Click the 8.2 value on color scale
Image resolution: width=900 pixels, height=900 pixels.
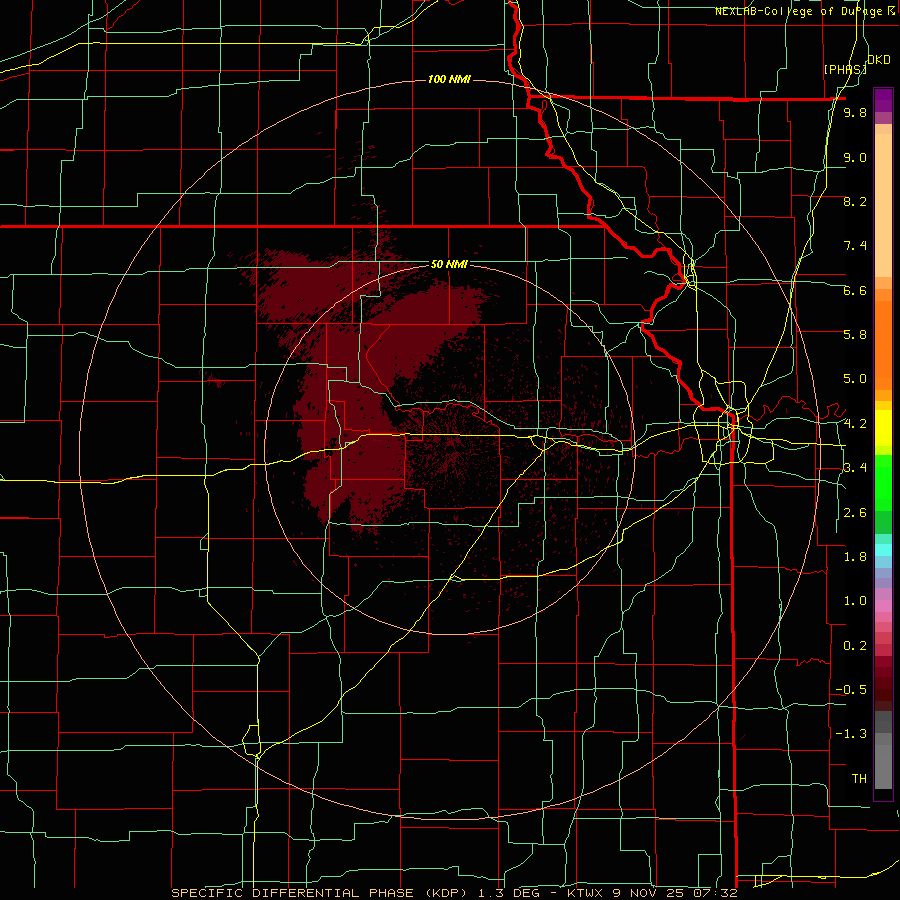pos(855,201)
